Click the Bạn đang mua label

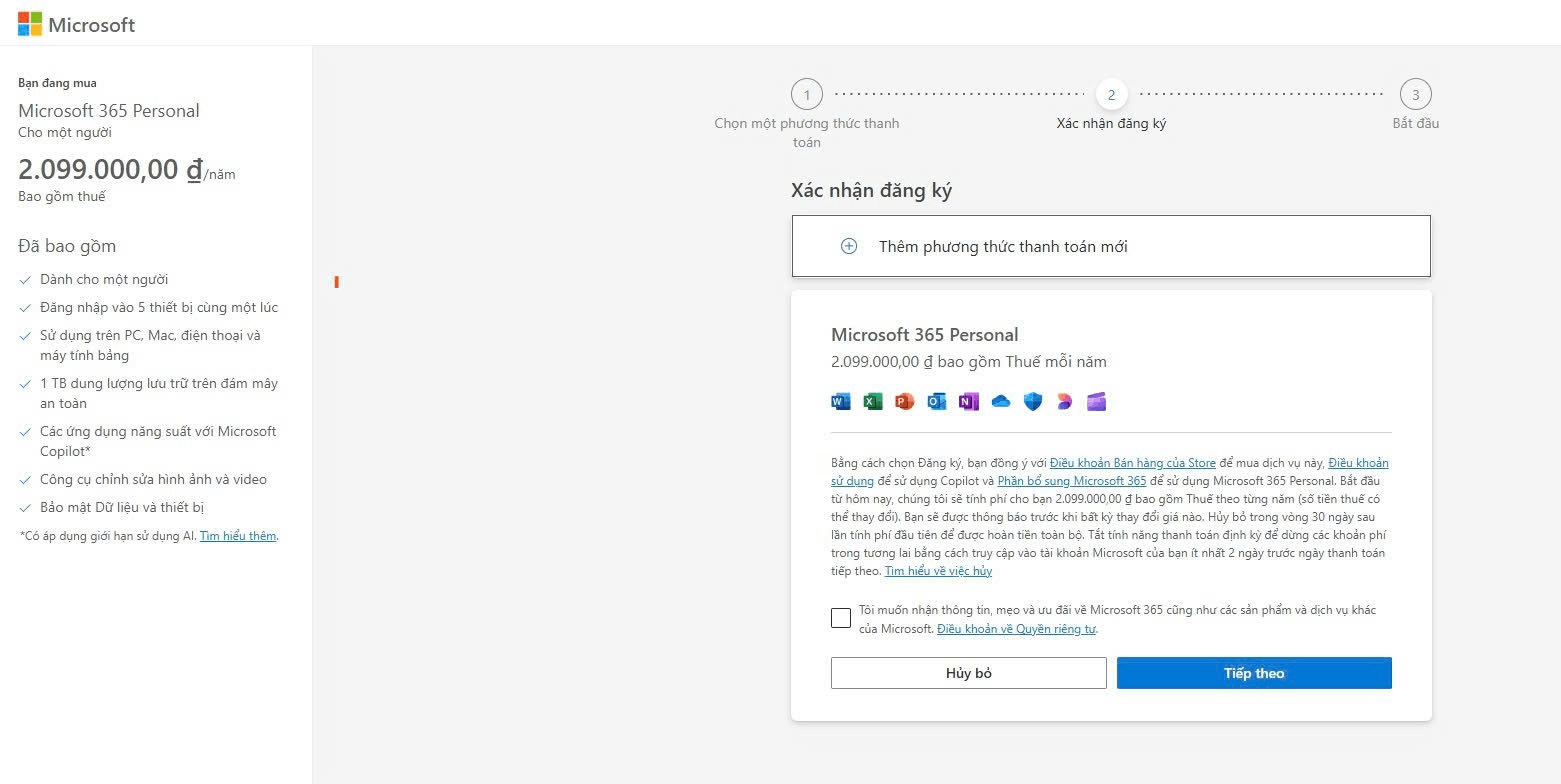[57, 83]
